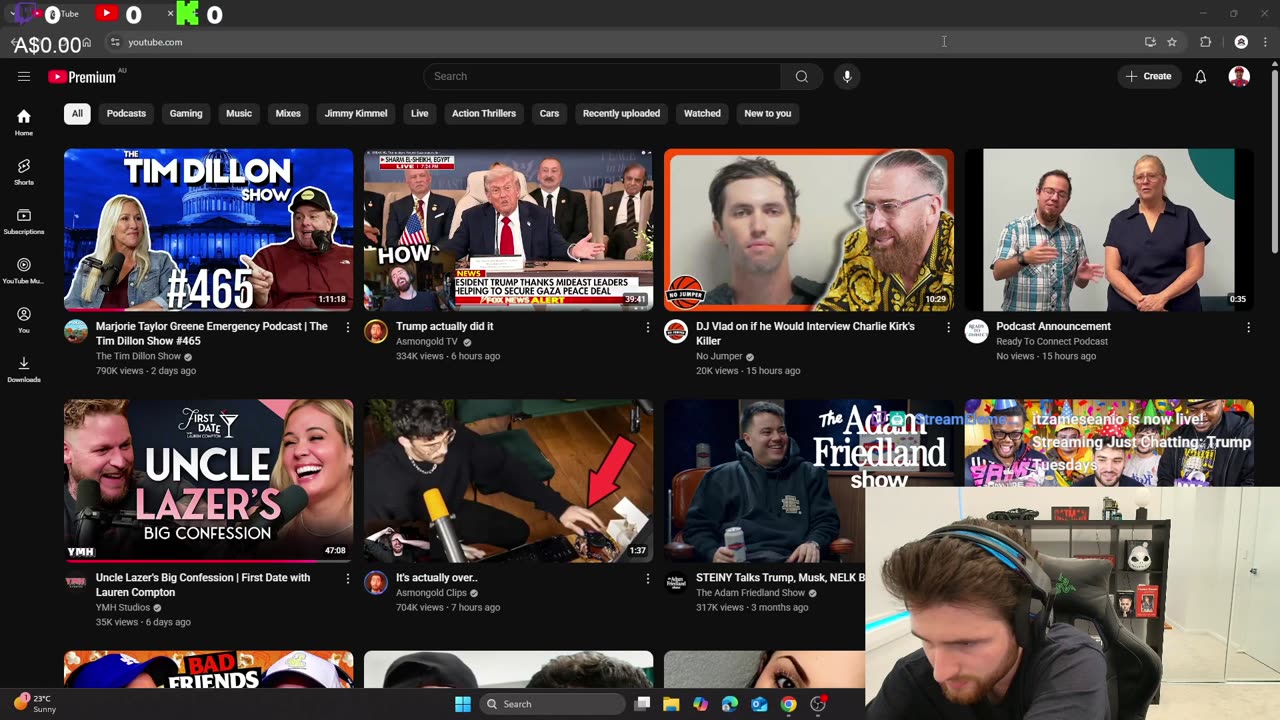Play the Tim Dillon Show #465 thumbnail
The image size is (1280, 720).
209,230
